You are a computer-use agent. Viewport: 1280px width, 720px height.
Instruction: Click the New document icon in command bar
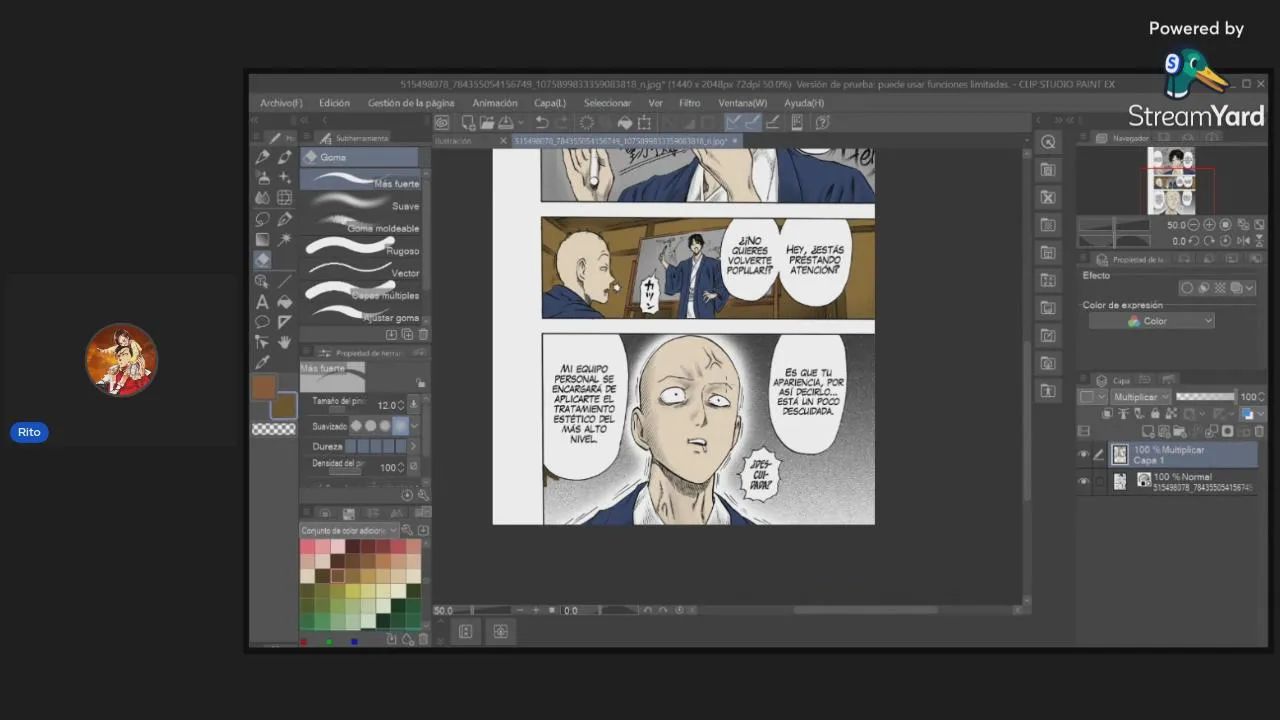[x=467, y=122]
